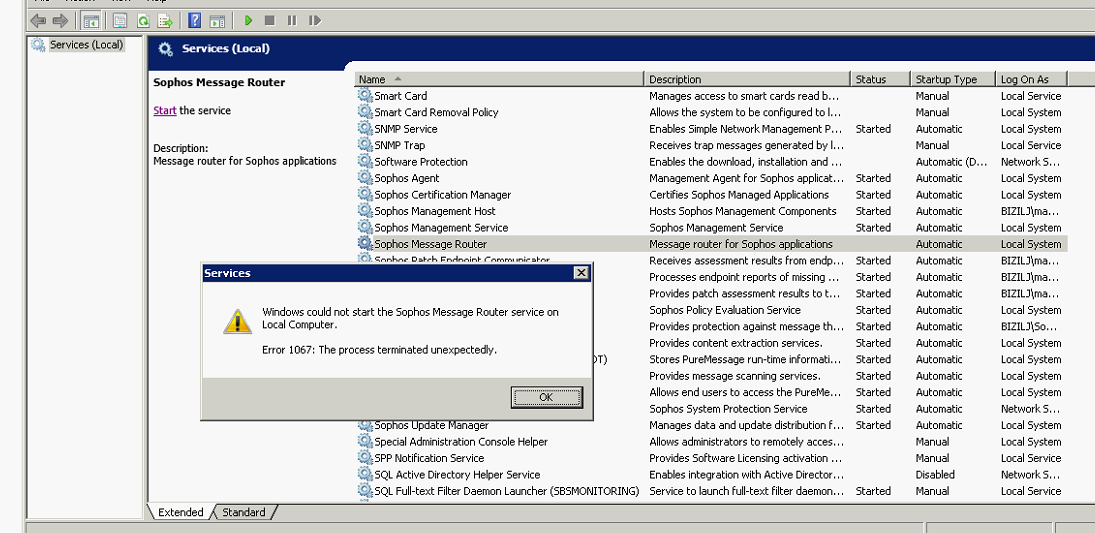Select Services (Local) in the console tree
Viewport: 1095px width, 533px height.
pyautogui.click(x=87, y=45)
